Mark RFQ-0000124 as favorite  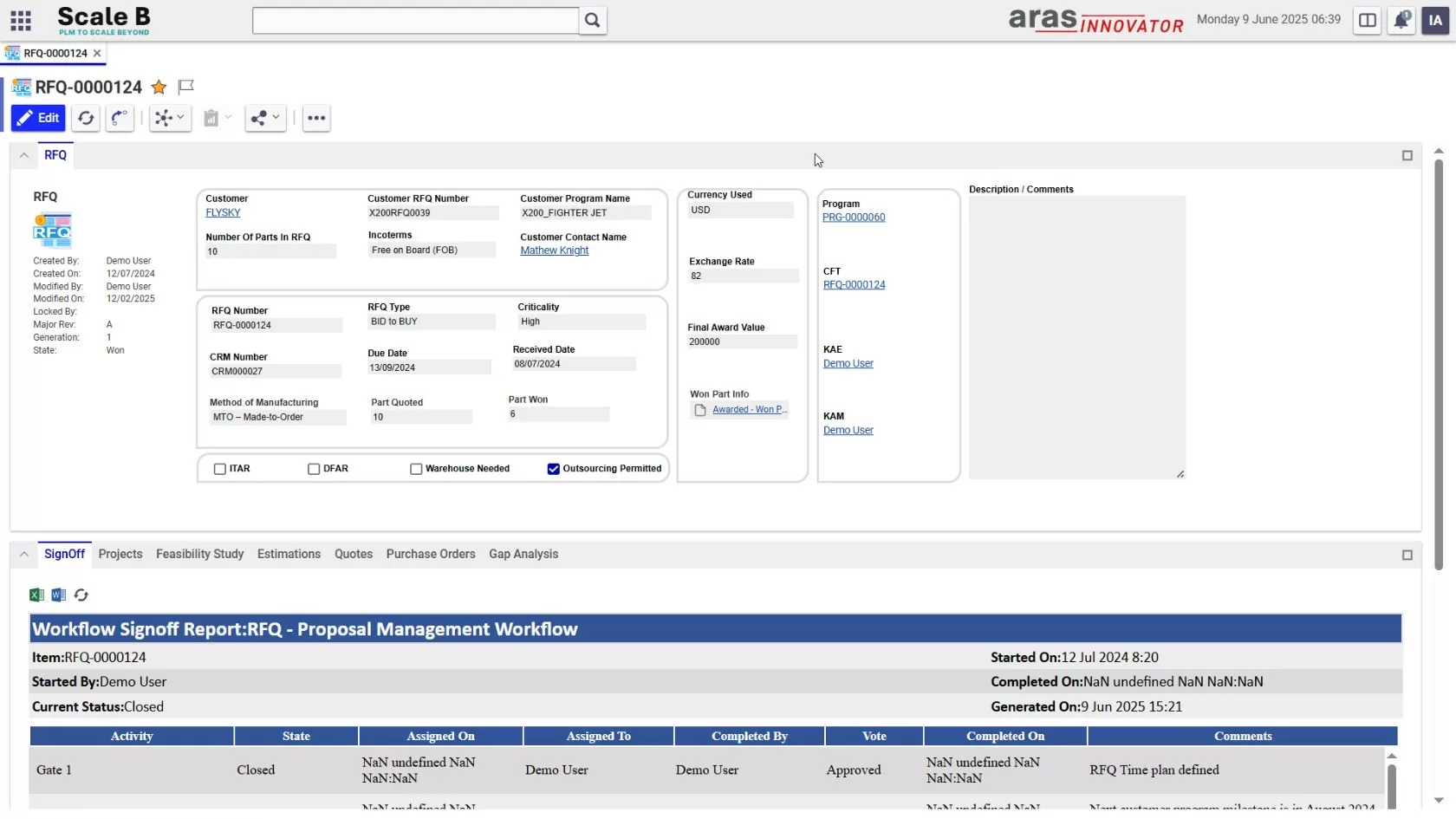click(159, 87)
